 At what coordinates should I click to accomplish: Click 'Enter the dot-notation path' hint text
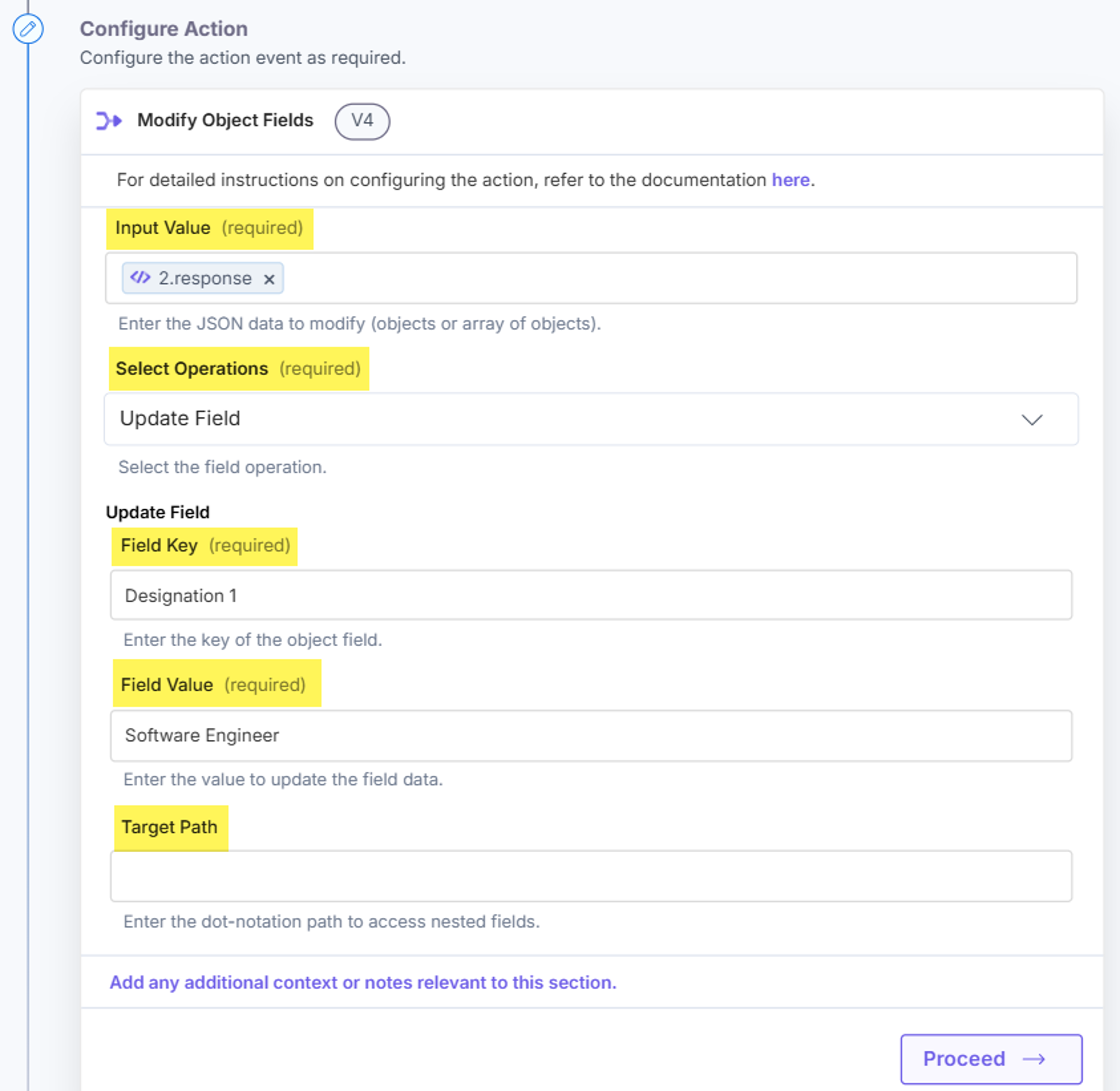point(332,921)
